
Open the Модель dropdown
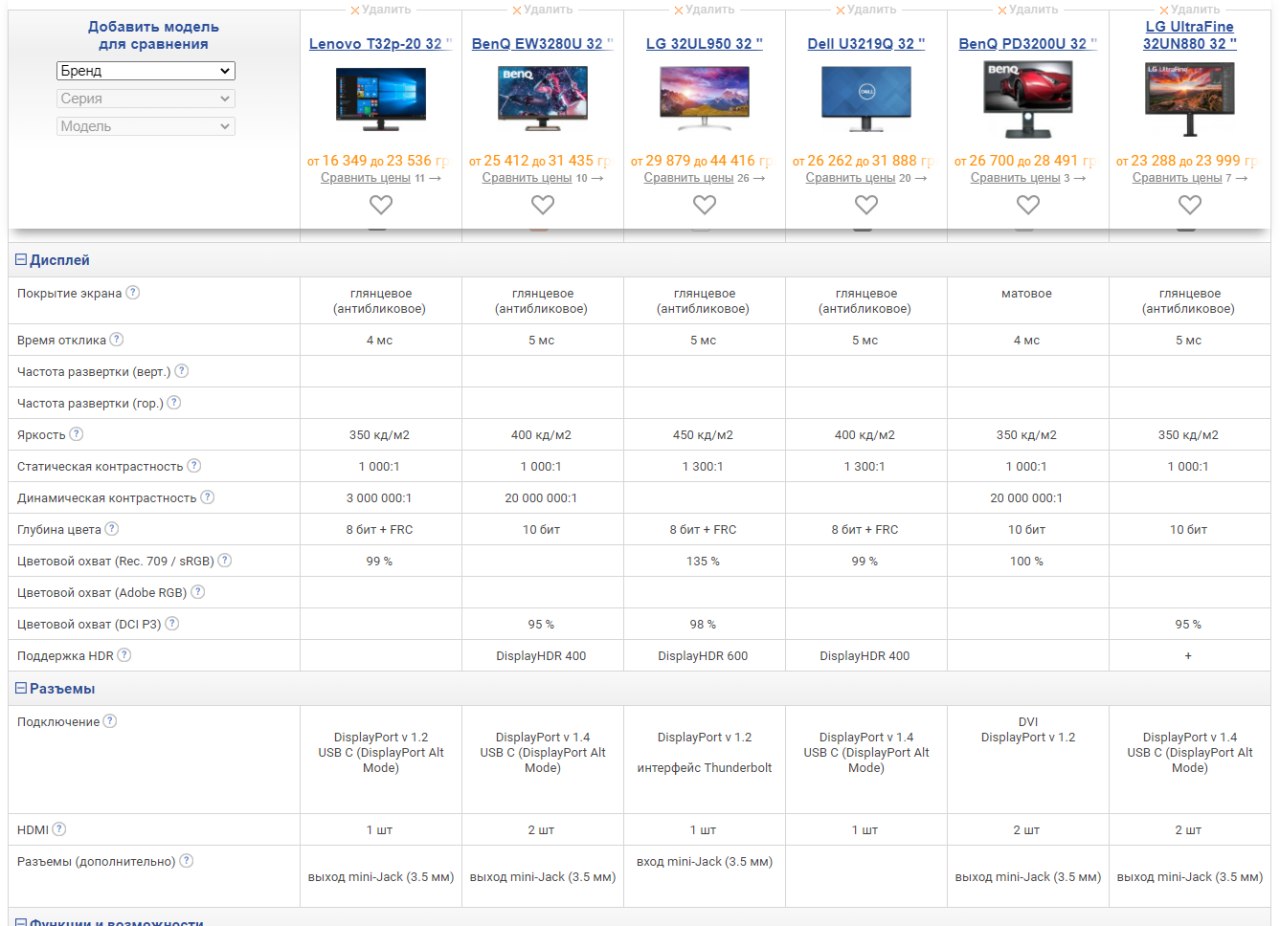[145, 126]
